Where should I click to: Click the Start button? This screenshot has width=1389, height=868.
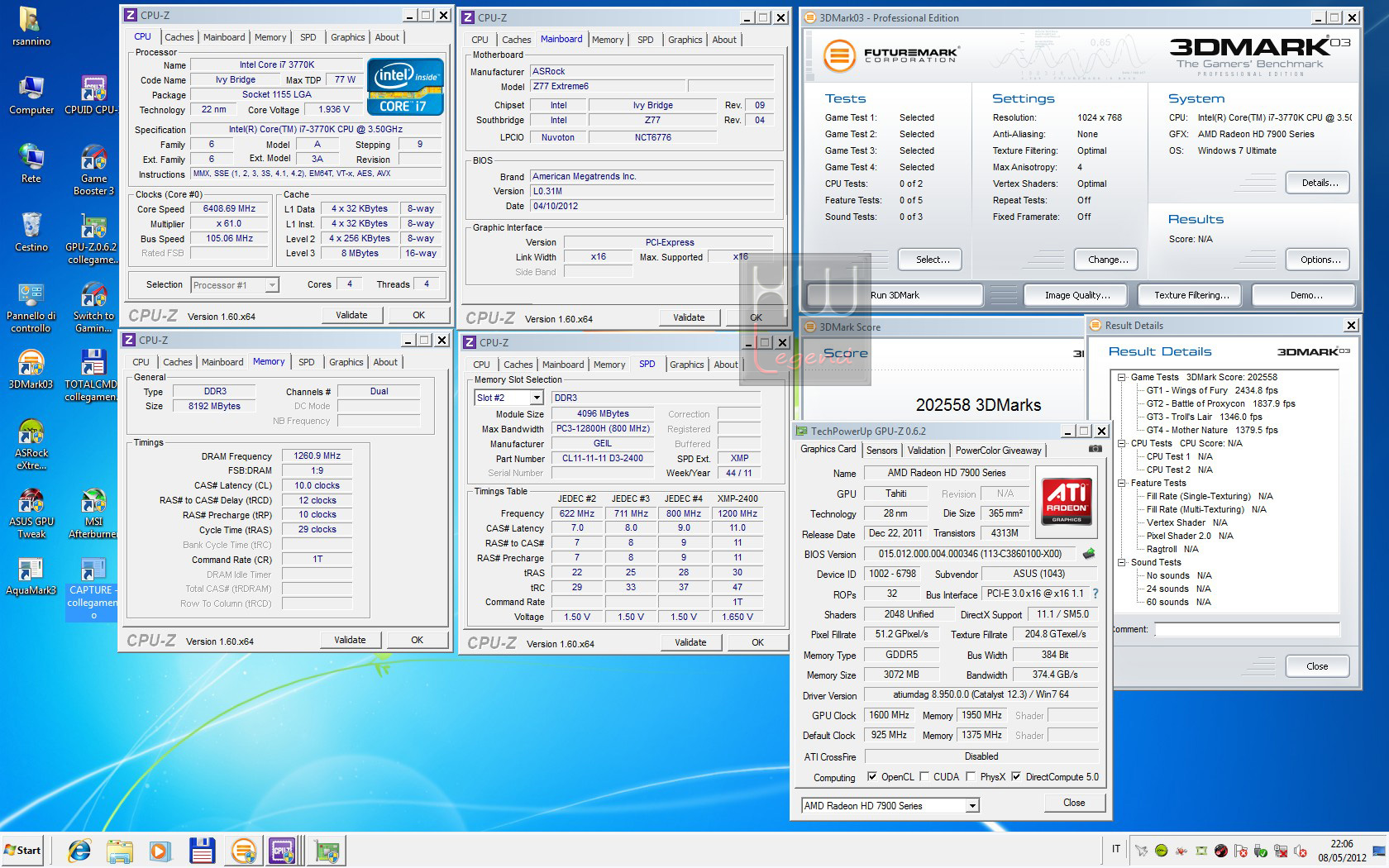pyautogui.click(x=22, y=850)
